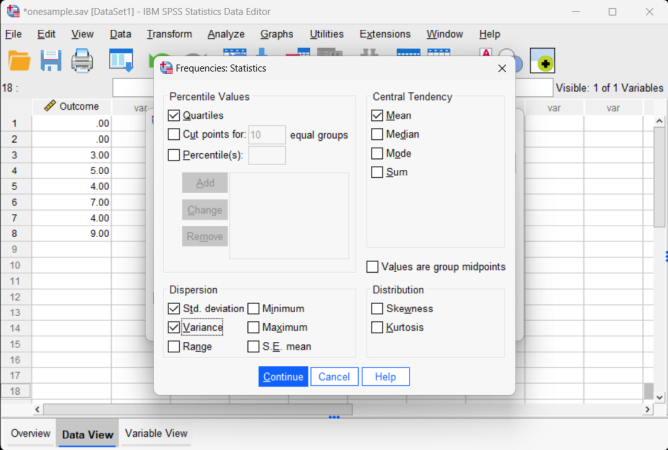Toggle Values are group midpoints
668x450 pixels.
[372, 267]
